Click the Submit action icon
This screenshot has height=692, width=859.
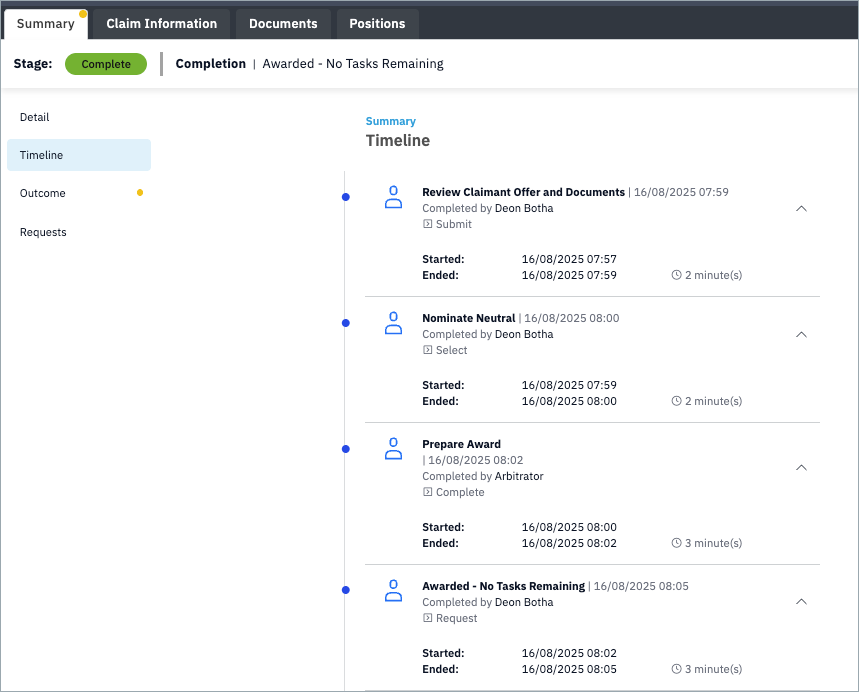[x=427, y=224]
